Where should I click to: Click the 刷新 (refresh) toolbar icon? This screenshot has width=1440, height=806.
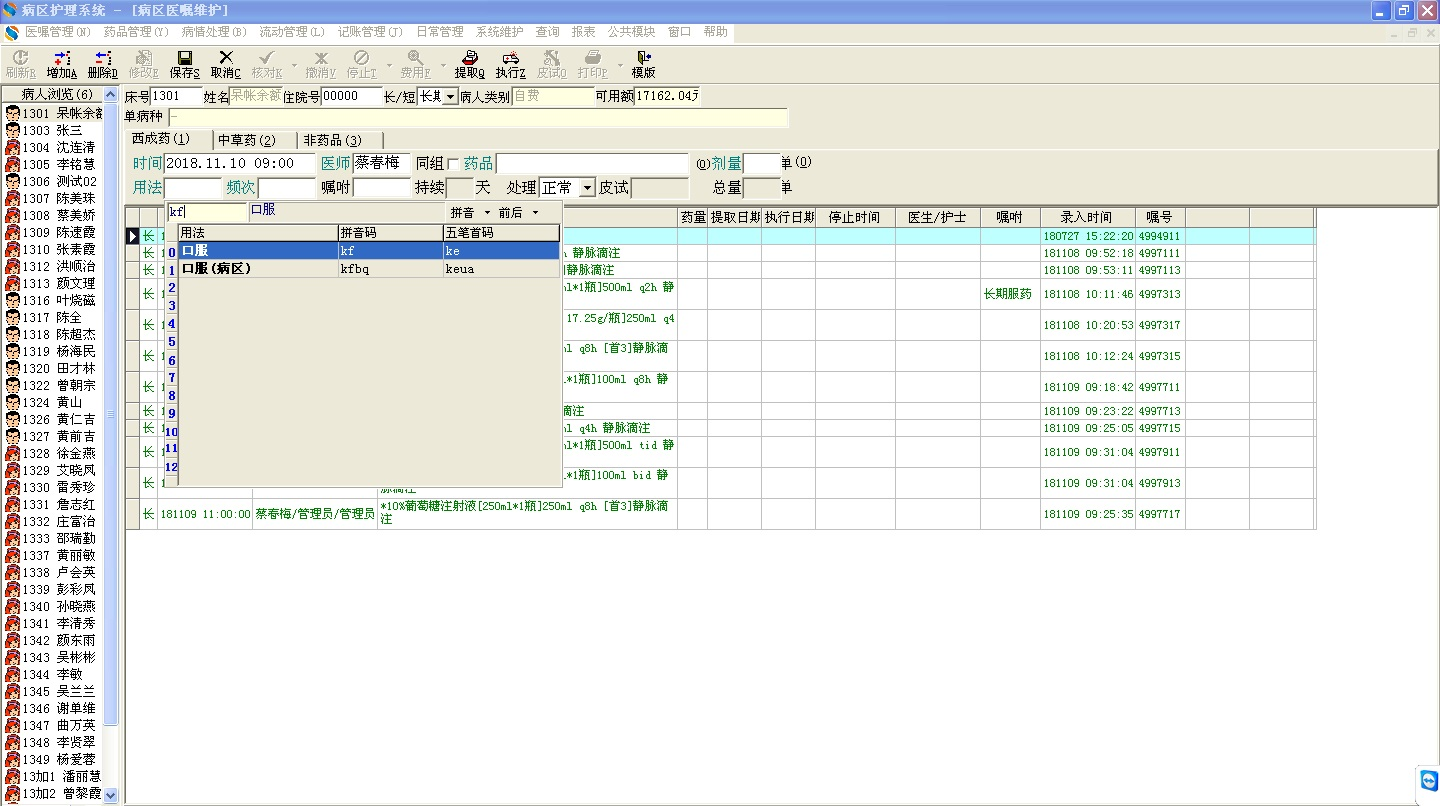21,64
